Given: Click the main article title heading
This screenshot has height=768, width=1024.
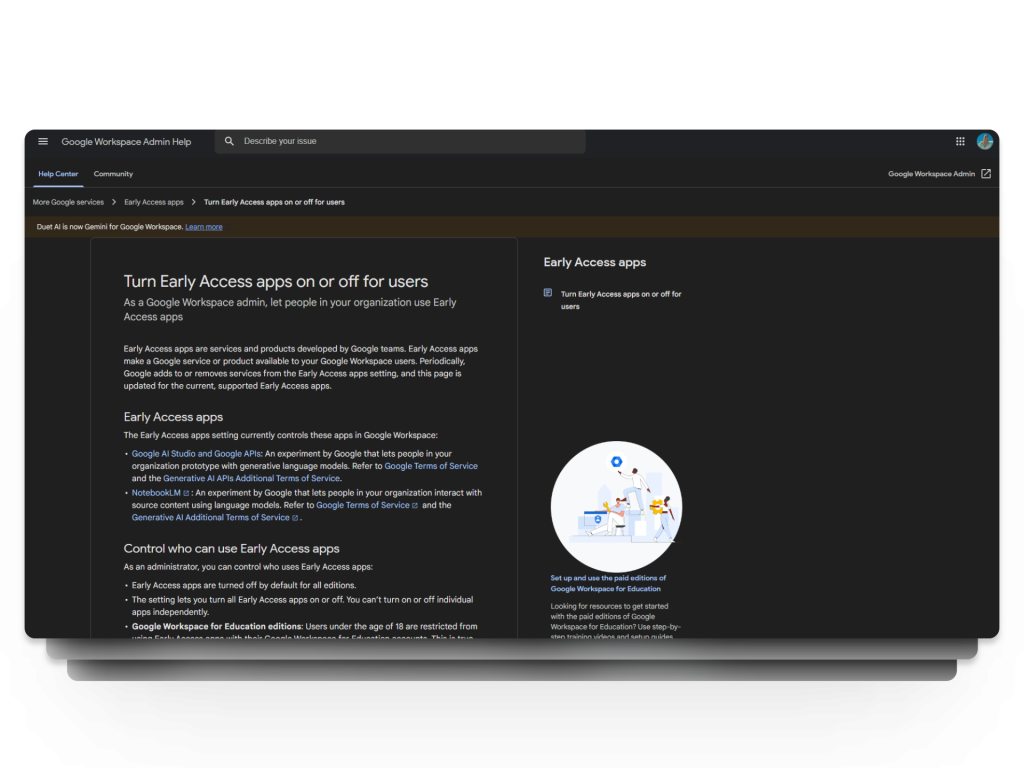Looking at the screenshot, I should tap(276, 281).
